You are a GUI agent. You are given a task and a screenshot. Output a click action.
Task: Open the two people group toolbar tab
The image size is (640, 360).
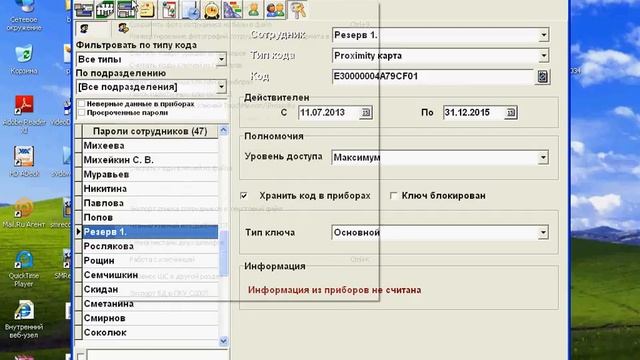276,9
